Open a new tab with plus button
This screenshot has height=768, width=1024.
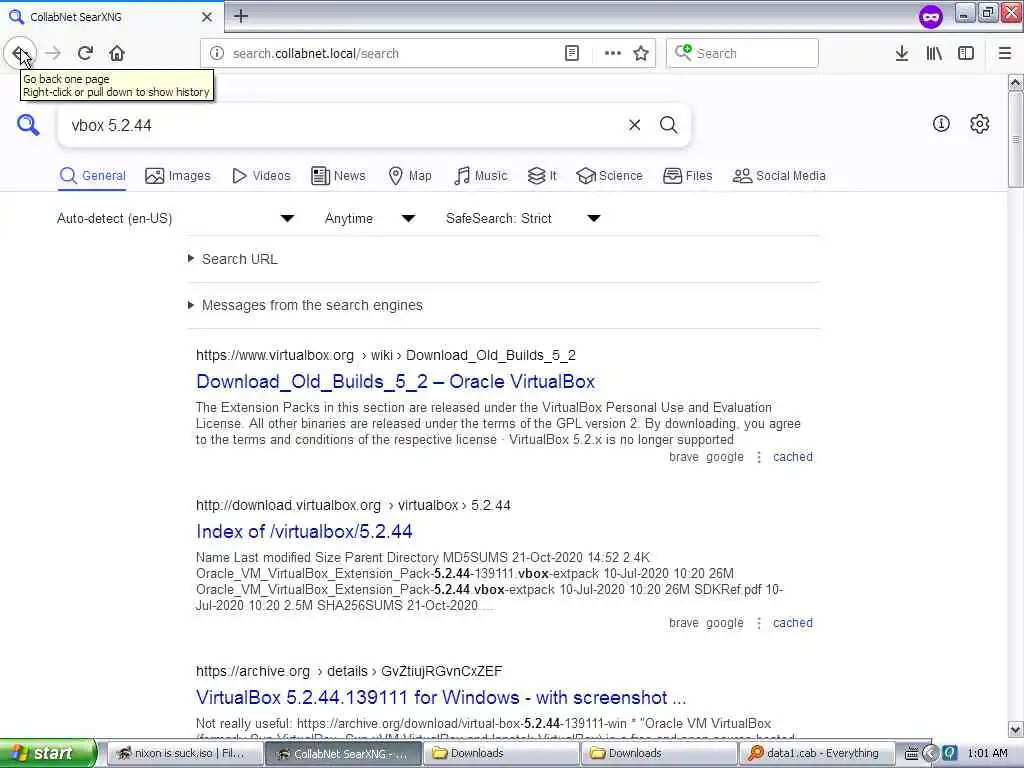coord(241,16)
